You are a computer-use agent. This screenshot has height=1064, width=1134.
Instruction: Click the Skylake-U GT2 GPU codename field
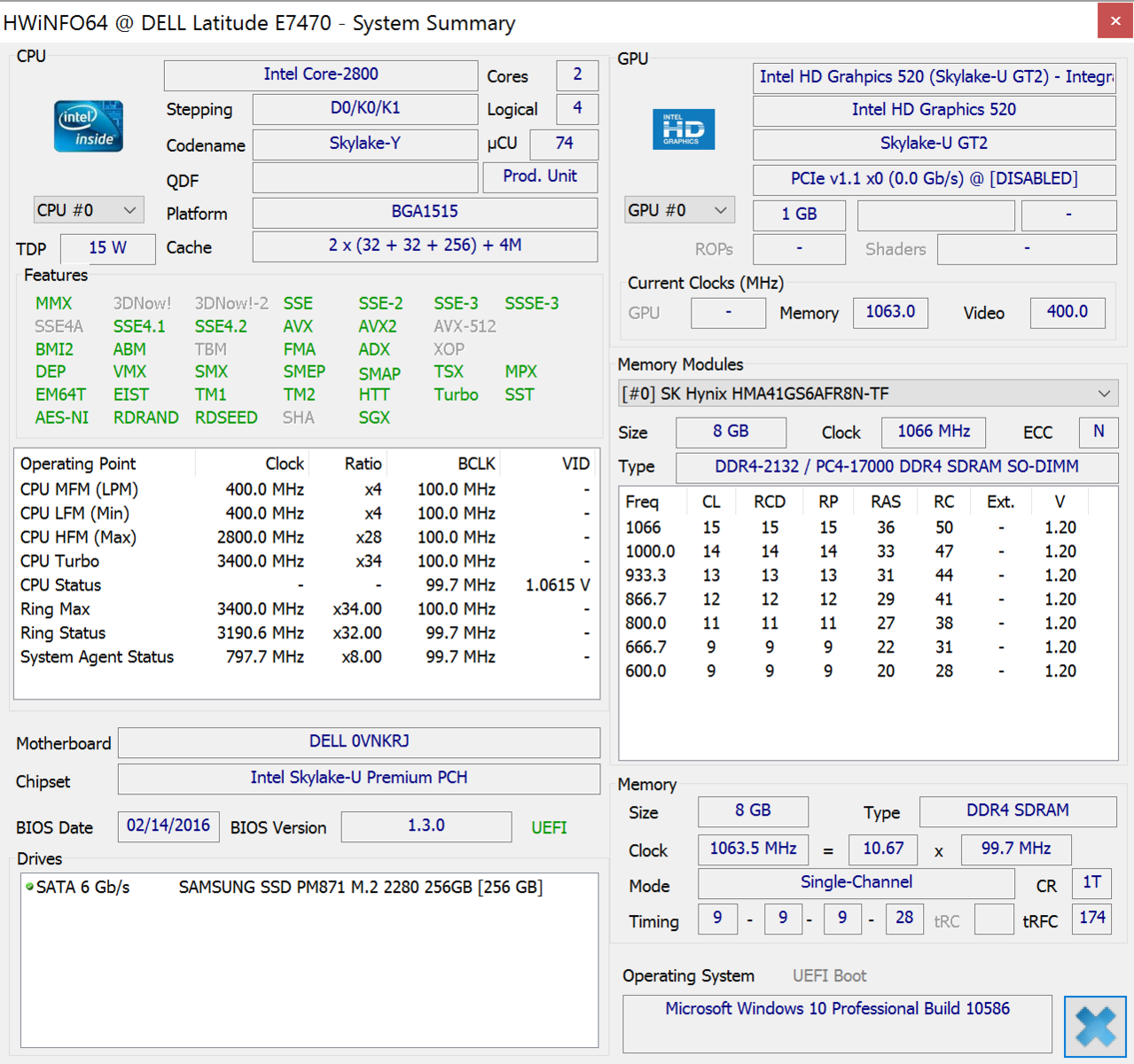(934, 144)
